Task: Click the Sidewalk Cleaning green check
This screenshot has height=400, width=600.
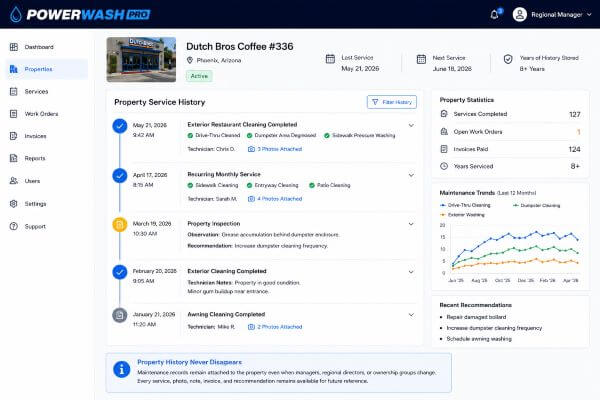Action: click(x=190, y=185)
